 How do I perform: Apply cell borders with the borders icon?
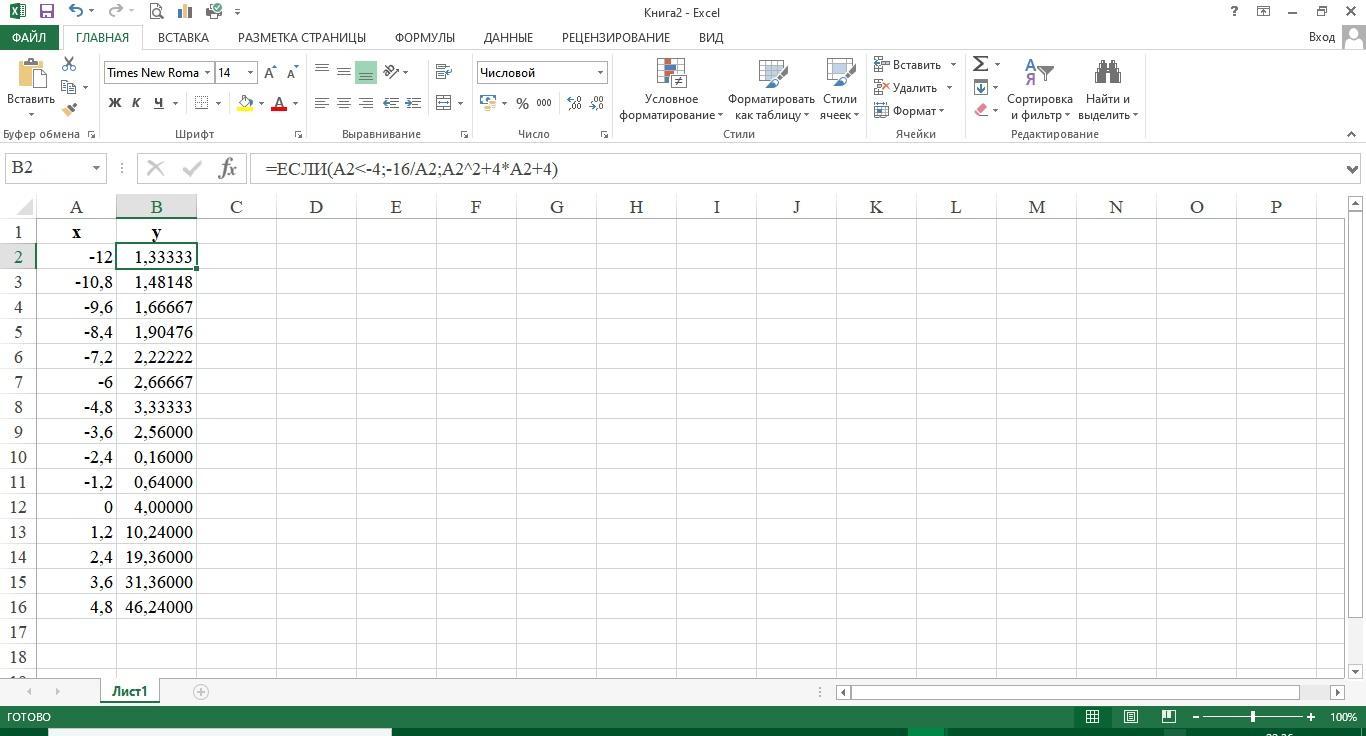coord(201,103)
